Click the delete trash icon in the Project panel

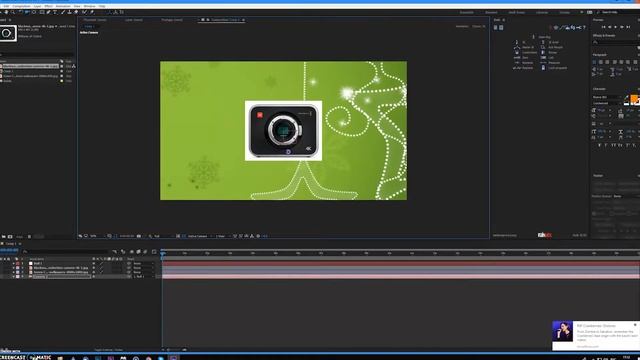click(29, 236)
